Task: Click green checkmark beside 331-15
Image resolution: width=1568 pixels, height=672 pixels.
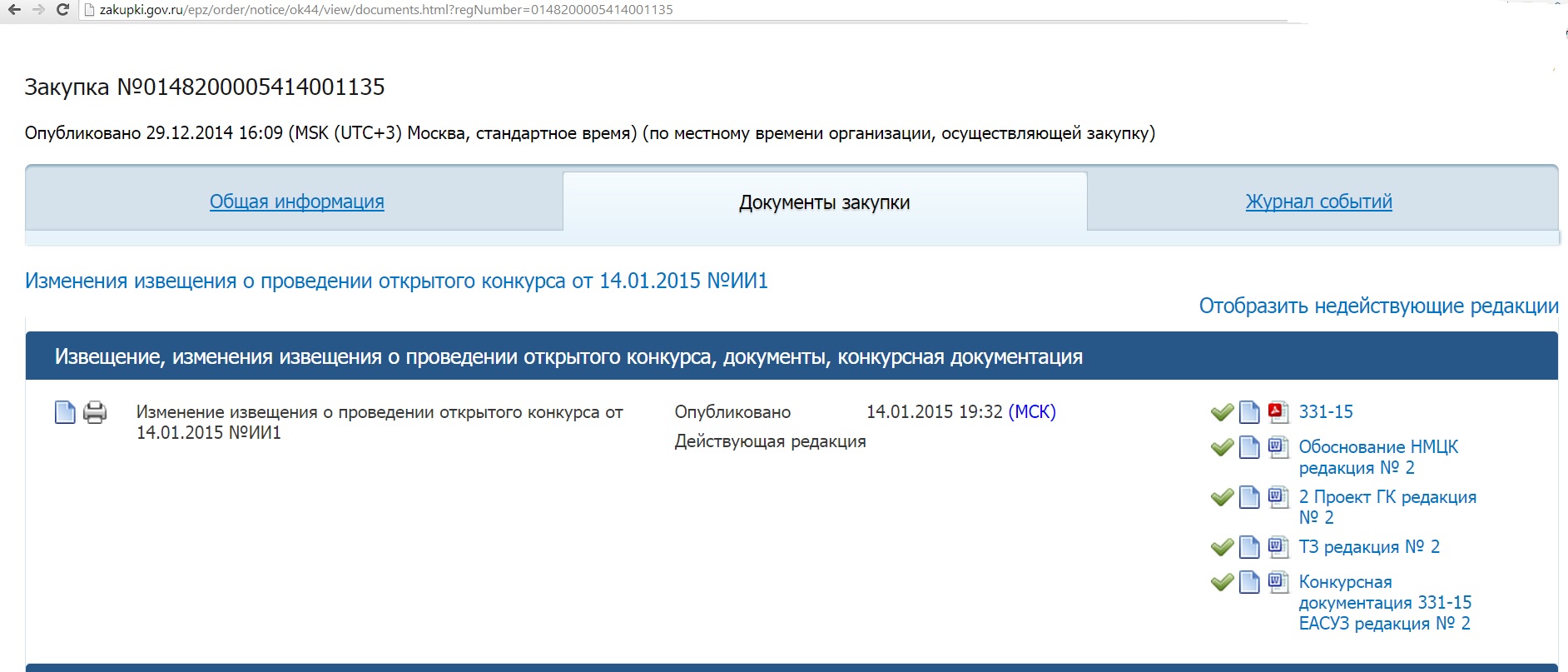Action: pos(1222,412)
